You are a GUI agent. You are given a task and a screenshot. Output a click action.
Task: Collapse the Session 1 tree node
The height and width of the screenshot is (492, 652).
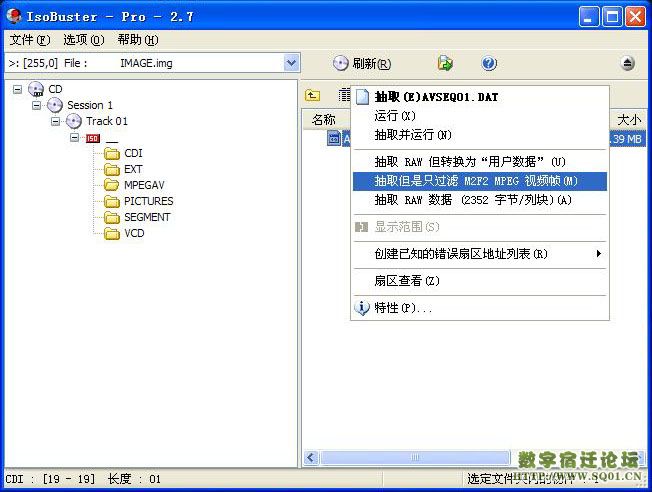(36, 105)
